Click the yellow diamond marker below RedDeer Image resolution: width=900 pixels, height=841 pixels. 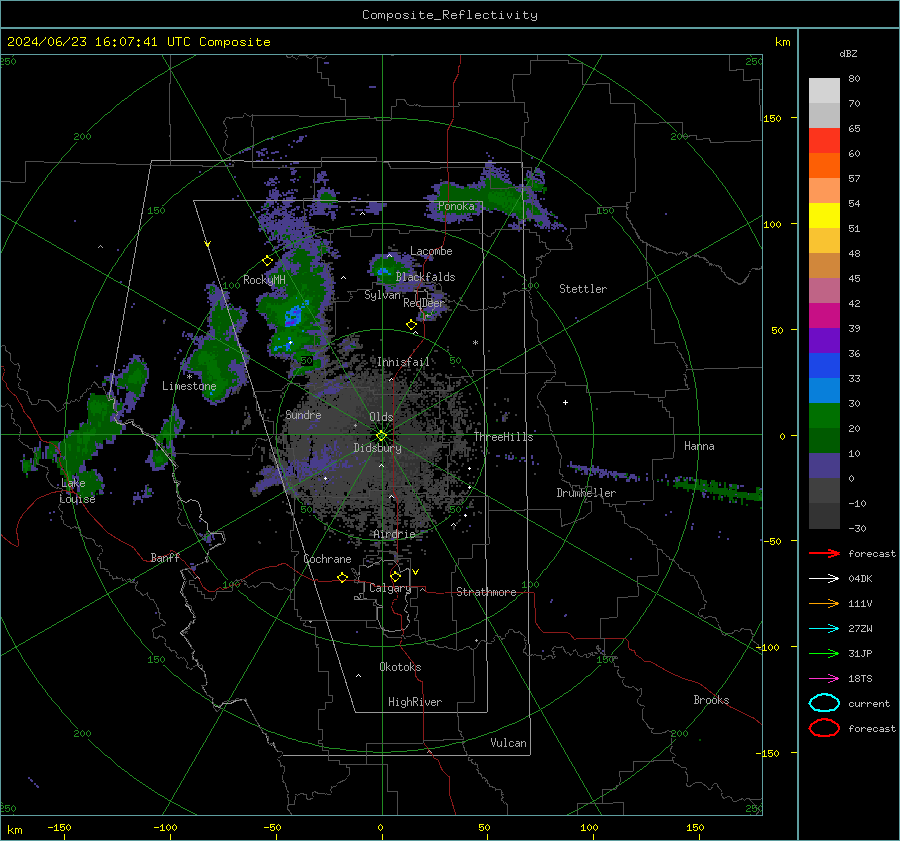[412, 325]
